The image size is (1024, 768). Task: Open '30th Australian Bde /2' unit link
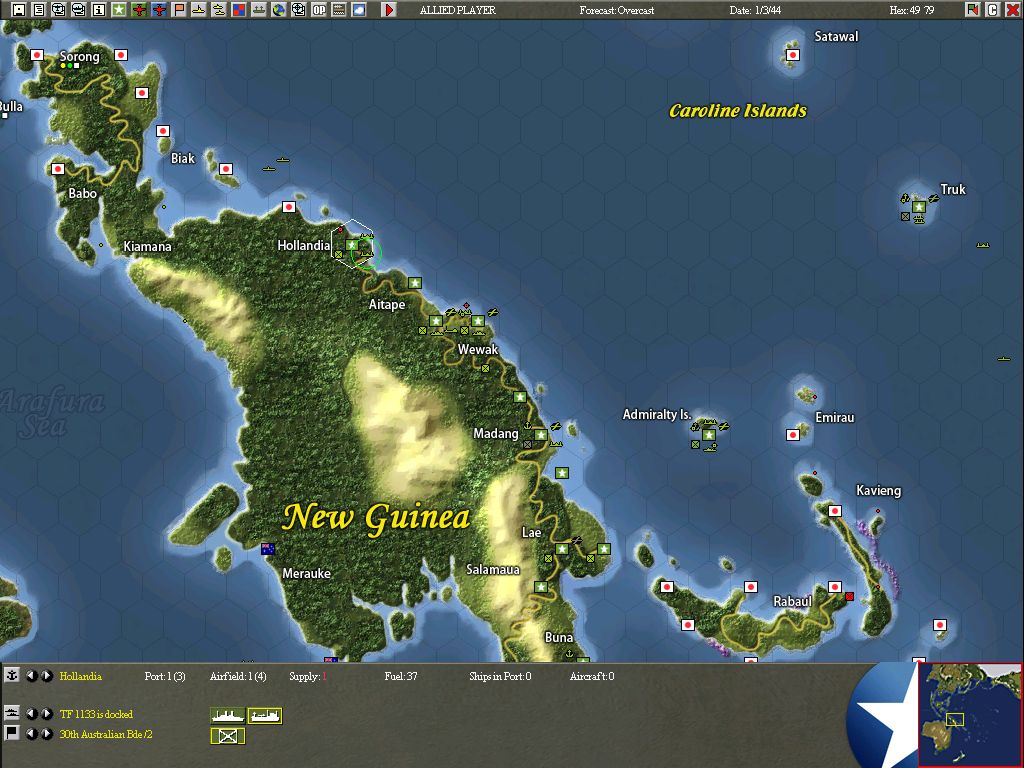coord(106,734)
